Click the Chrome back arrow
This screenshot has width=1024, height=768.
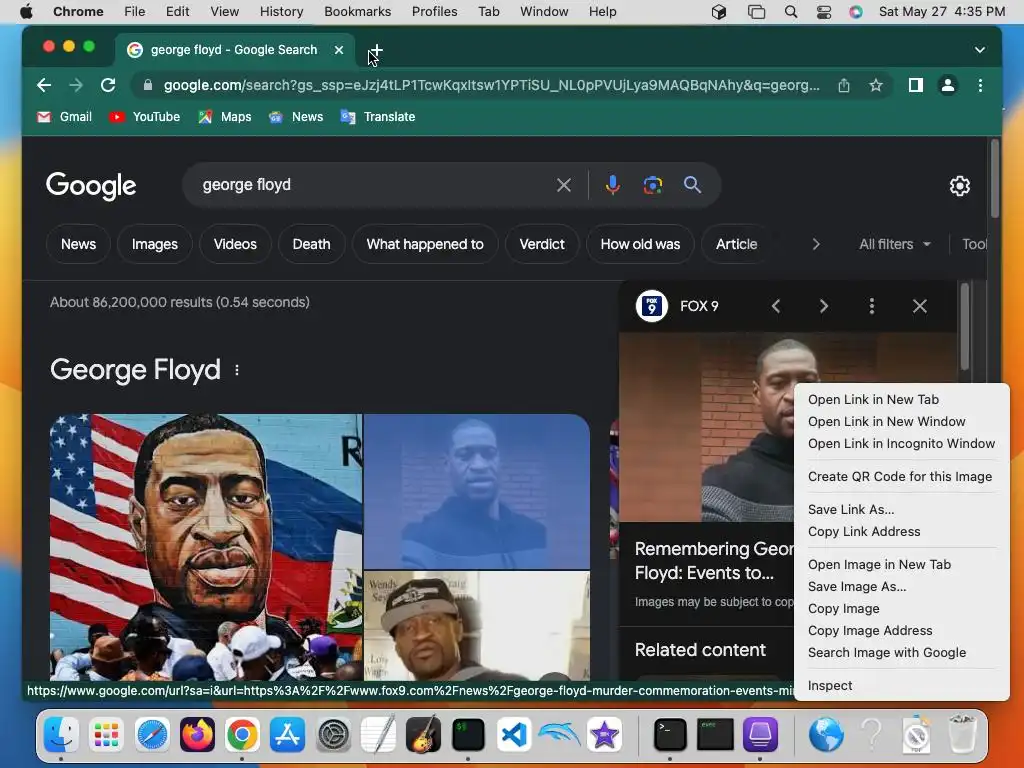point(44,85)
